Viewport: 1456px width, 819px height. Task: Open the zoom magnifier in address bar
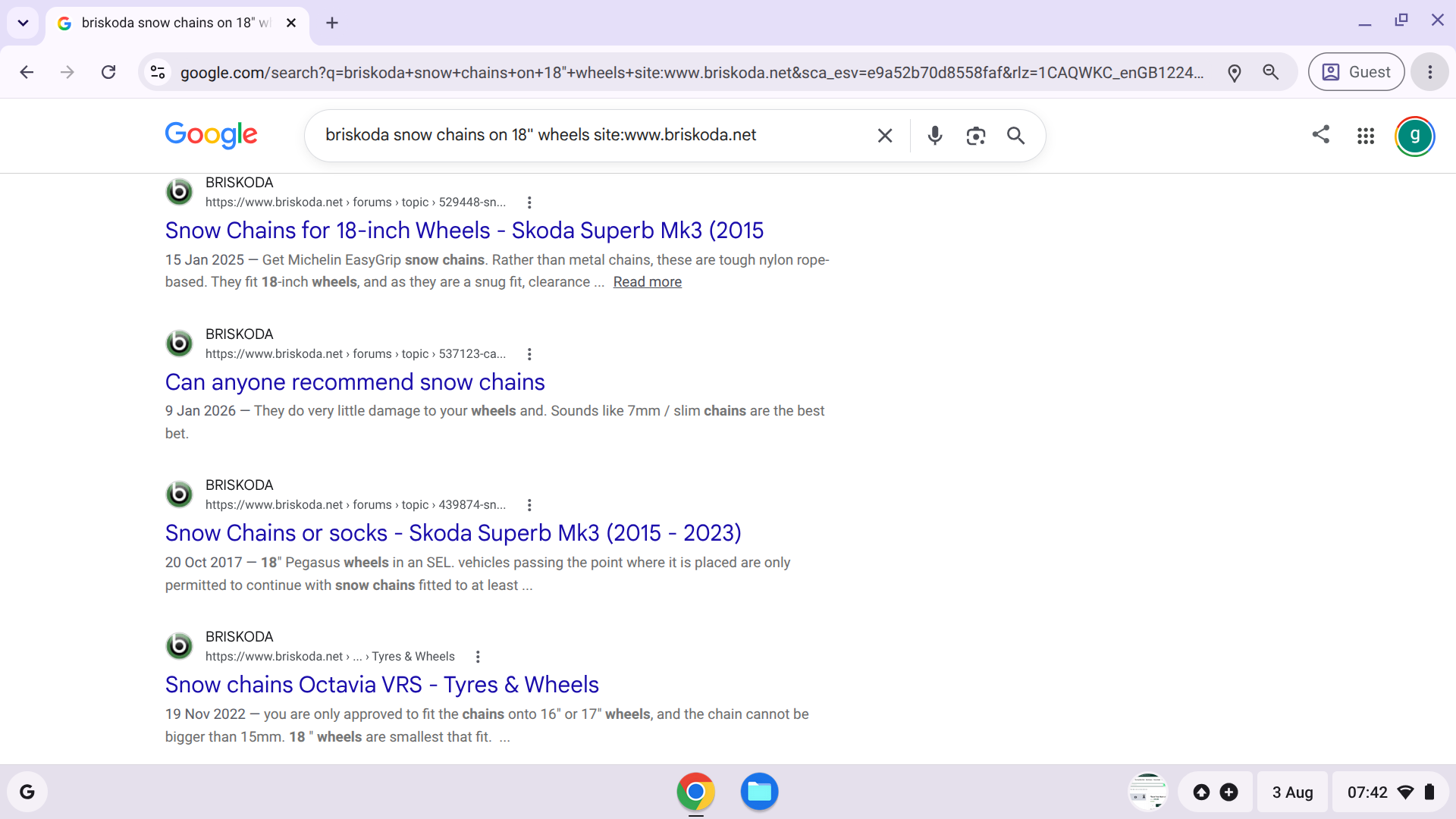click(x=1271, y=72)
